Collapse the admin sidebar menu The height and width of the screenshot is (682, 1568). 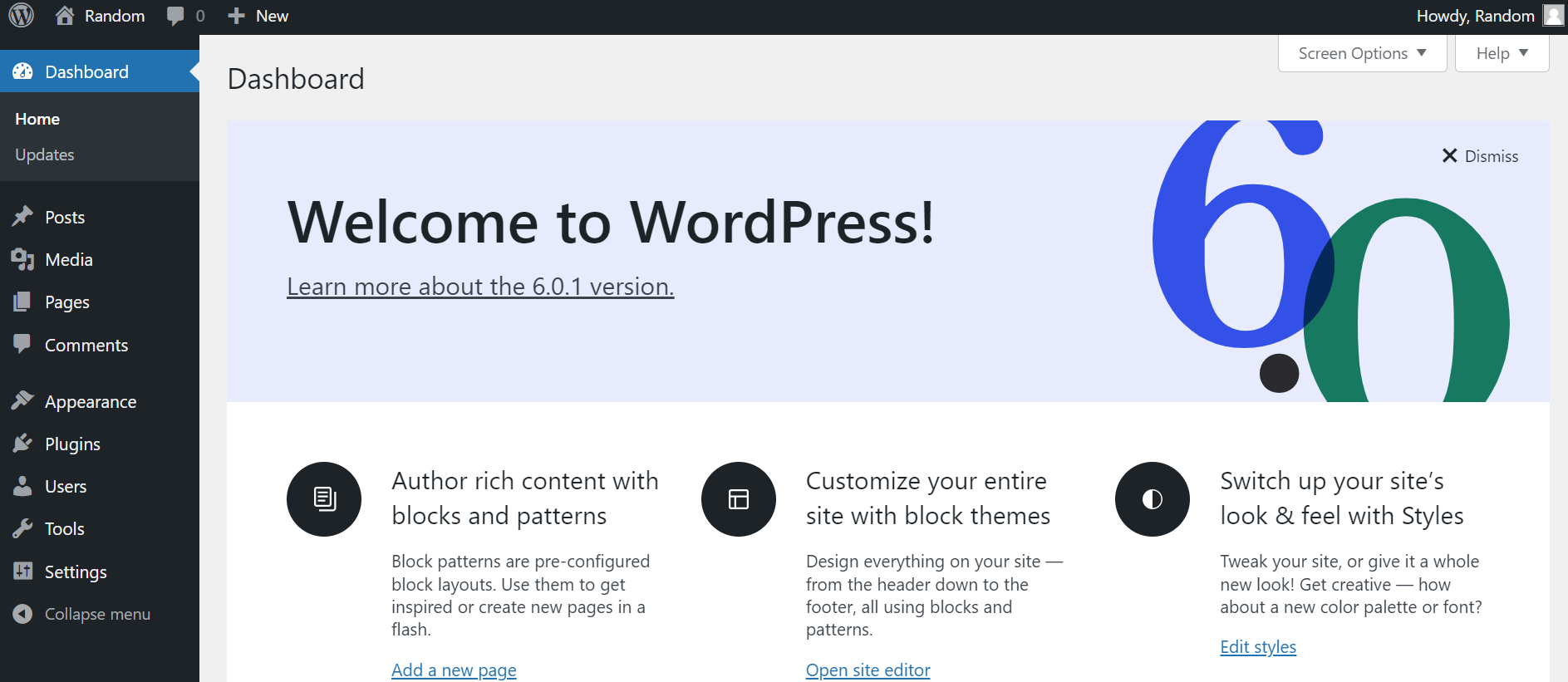[x=81, y=614]
